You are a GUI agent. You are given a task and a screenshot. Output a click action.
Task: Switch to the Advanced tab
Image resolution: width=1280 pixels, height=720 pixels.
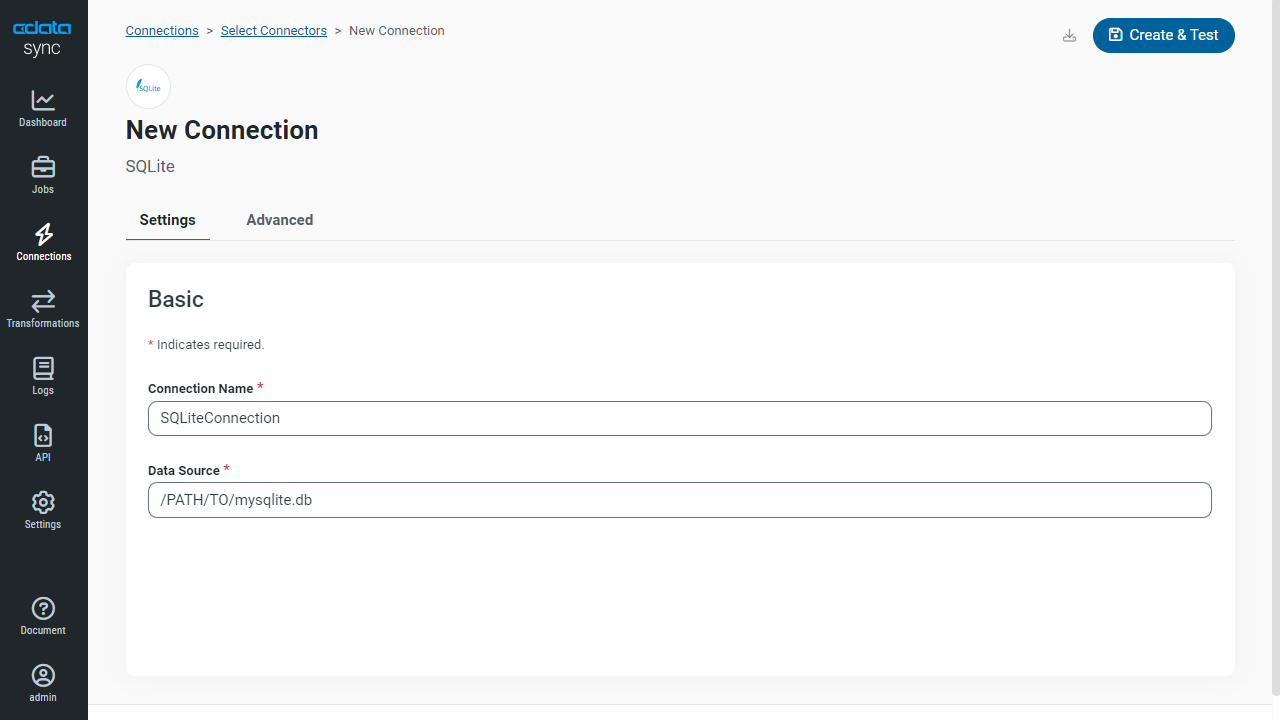tap(280, 220)
